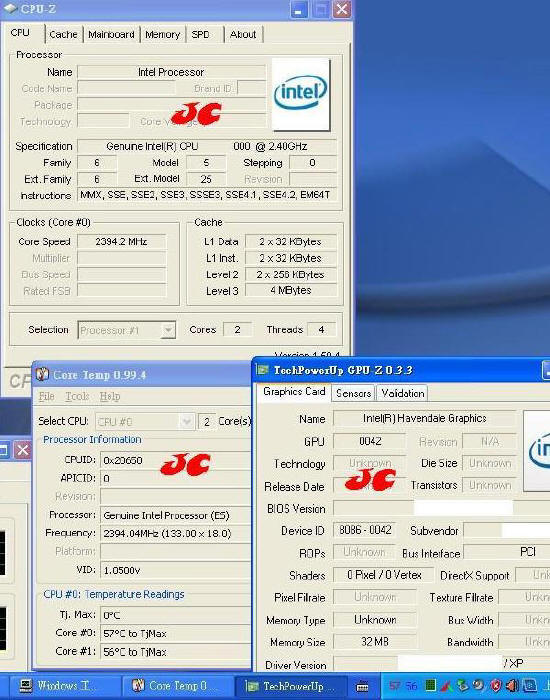550x700 pixels.
Task: Activate TechPowerUp GPU-Z taskbar button
Action: pyautogui.click(x=292, y=686)
